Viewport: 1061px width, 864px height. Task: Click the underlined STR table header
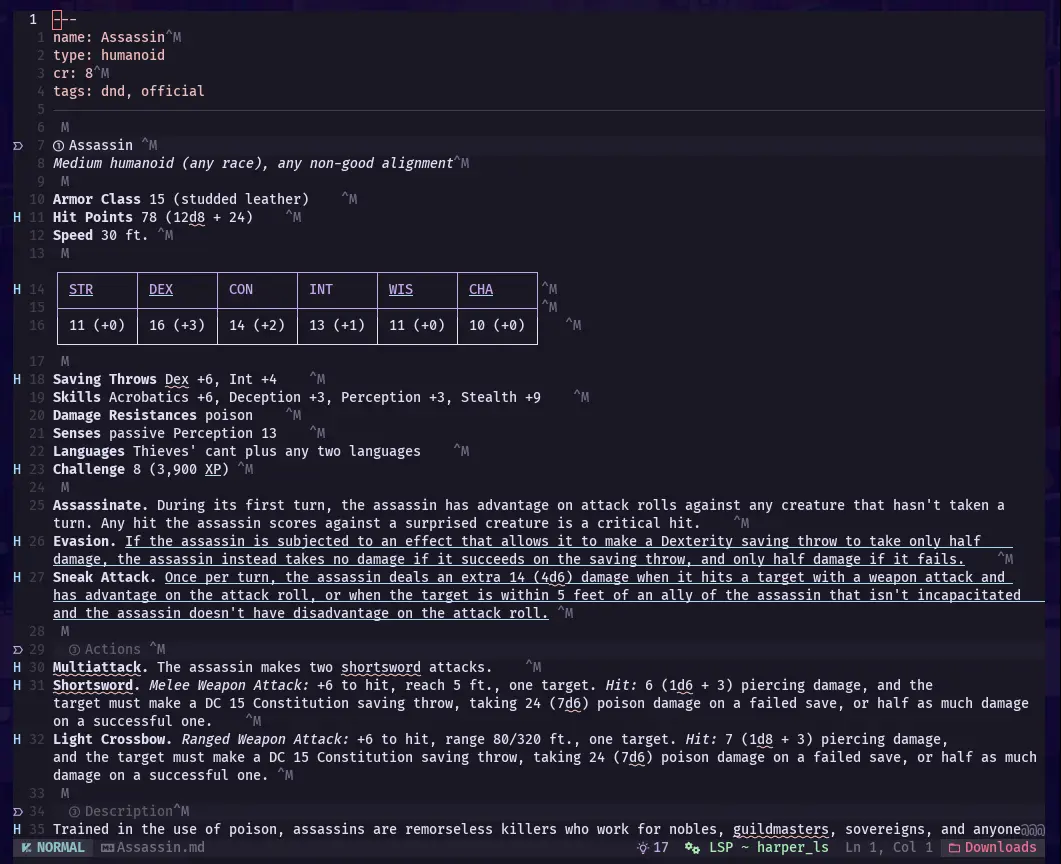pyautogui.click(x=81, y=289)
